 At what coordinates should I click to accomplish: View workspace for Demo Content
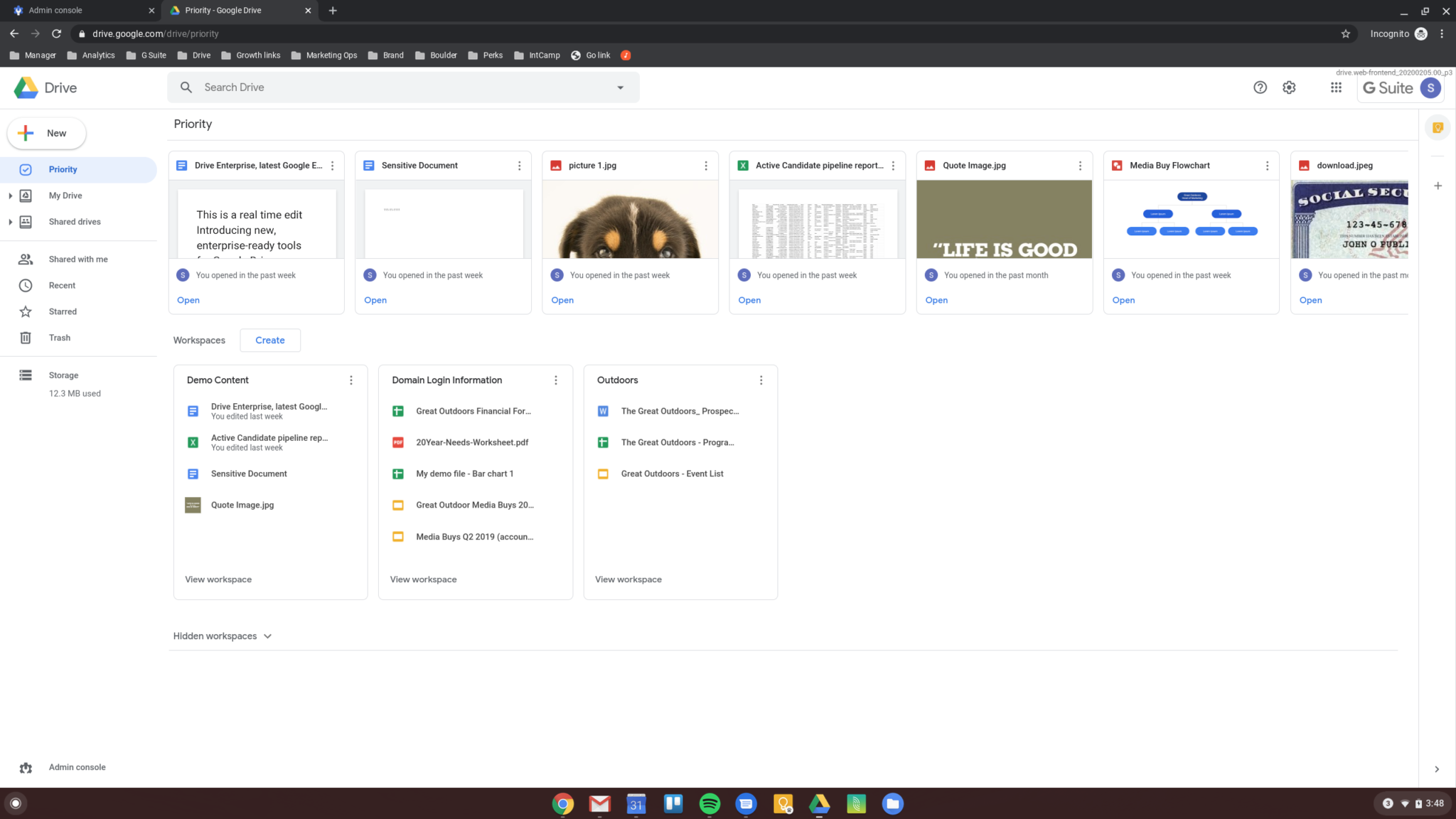[218, 579]
